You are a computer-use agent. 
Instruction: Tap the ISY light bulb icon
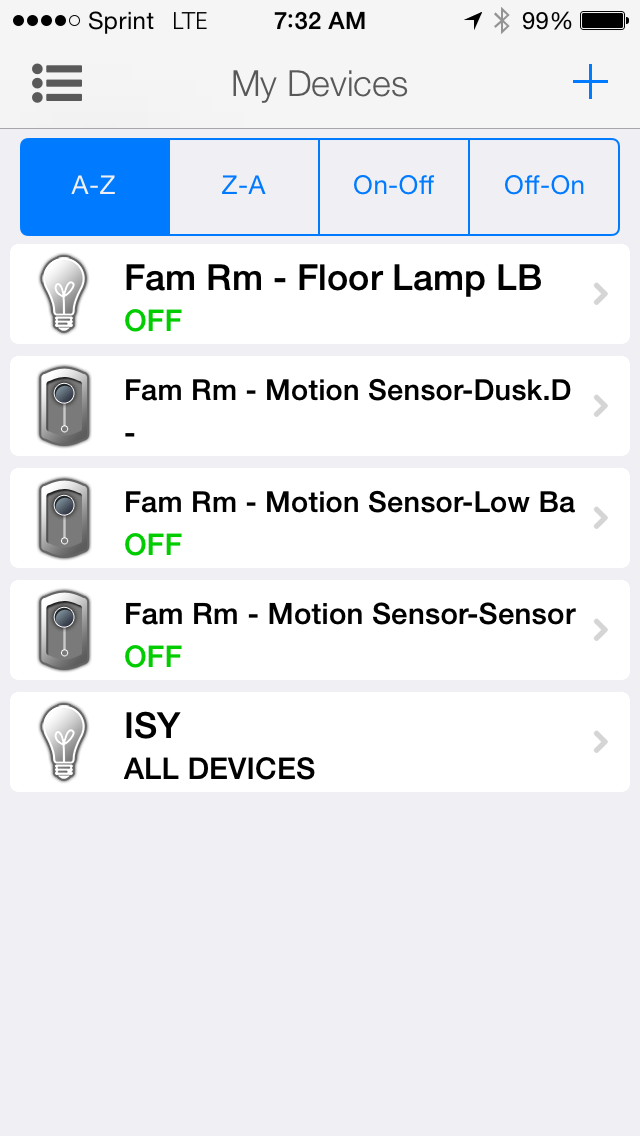click(x=63, y=741)
